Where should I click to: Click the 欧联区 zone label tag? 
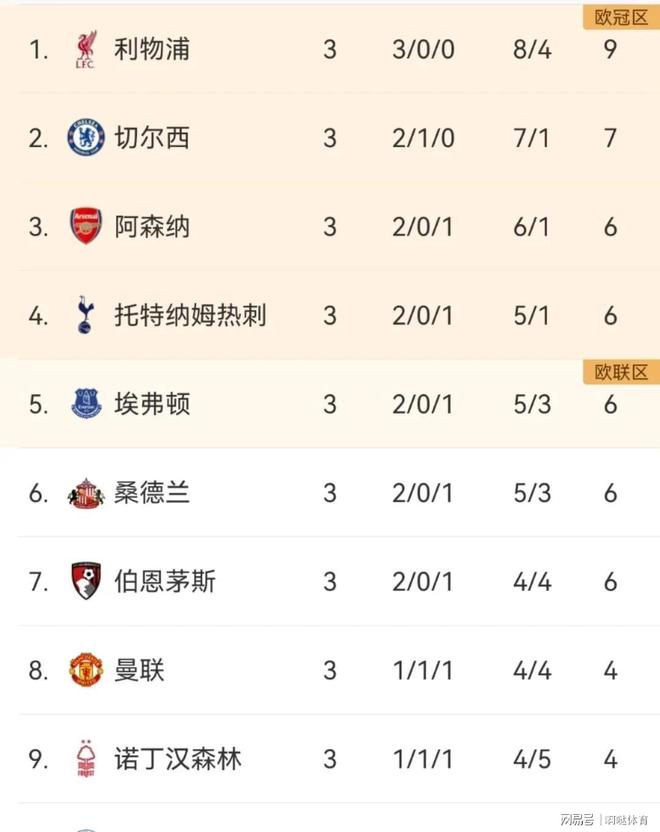pyautogui.click(x=621, y=372)
